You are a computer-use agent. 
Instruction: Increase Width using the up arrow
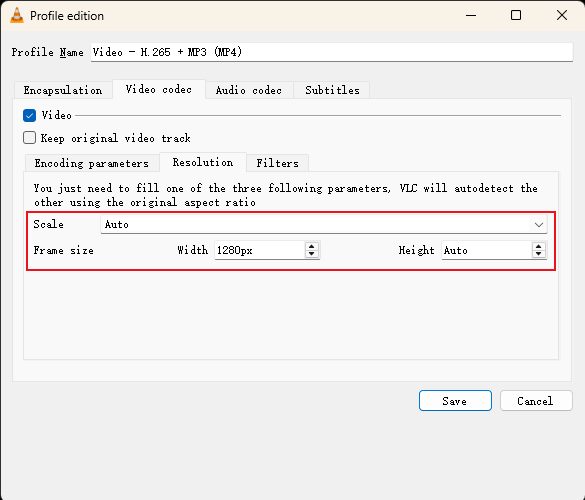point(312,246)
